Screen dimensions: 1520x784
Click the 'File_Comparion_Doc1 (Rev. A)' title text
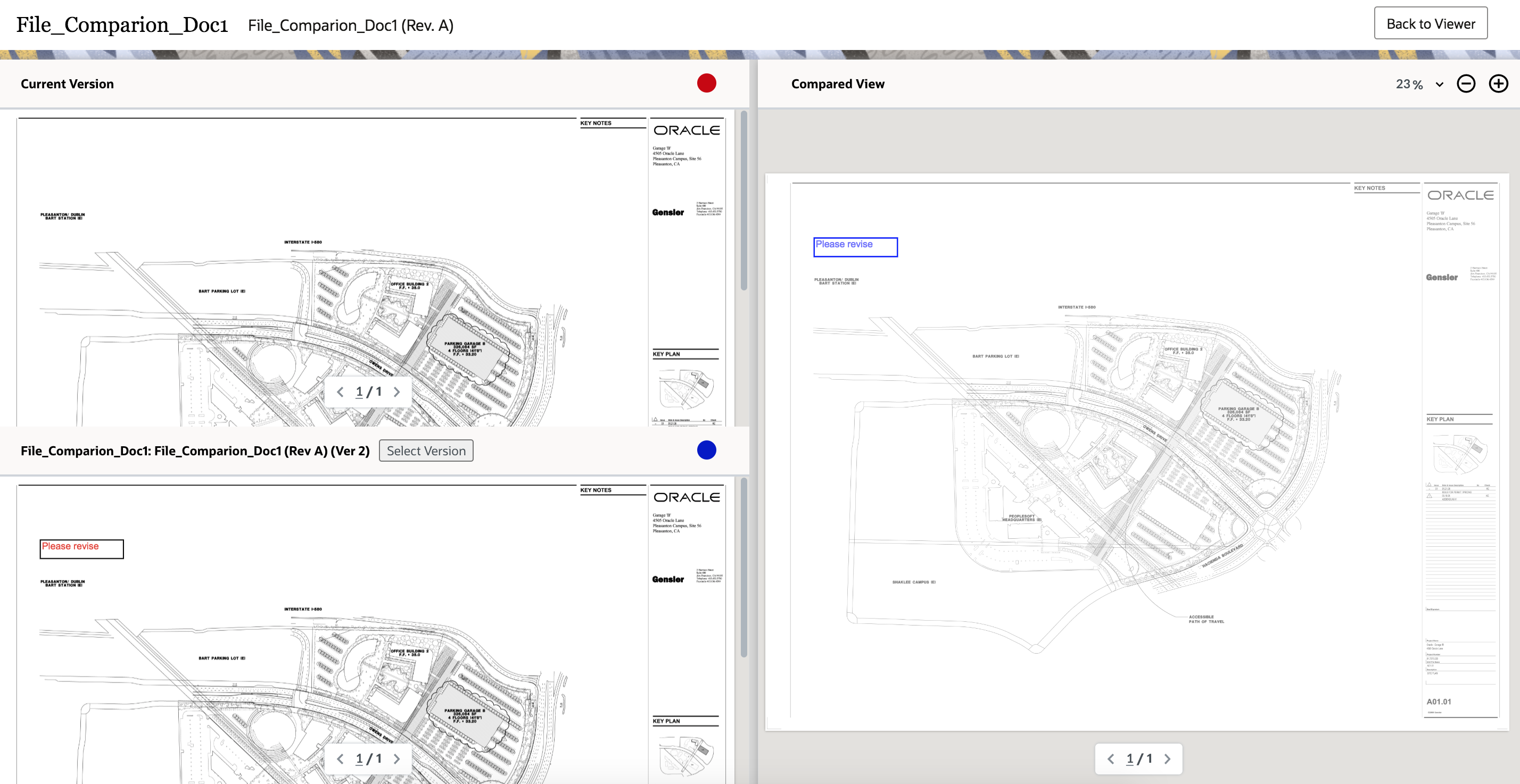pos(351,26)
